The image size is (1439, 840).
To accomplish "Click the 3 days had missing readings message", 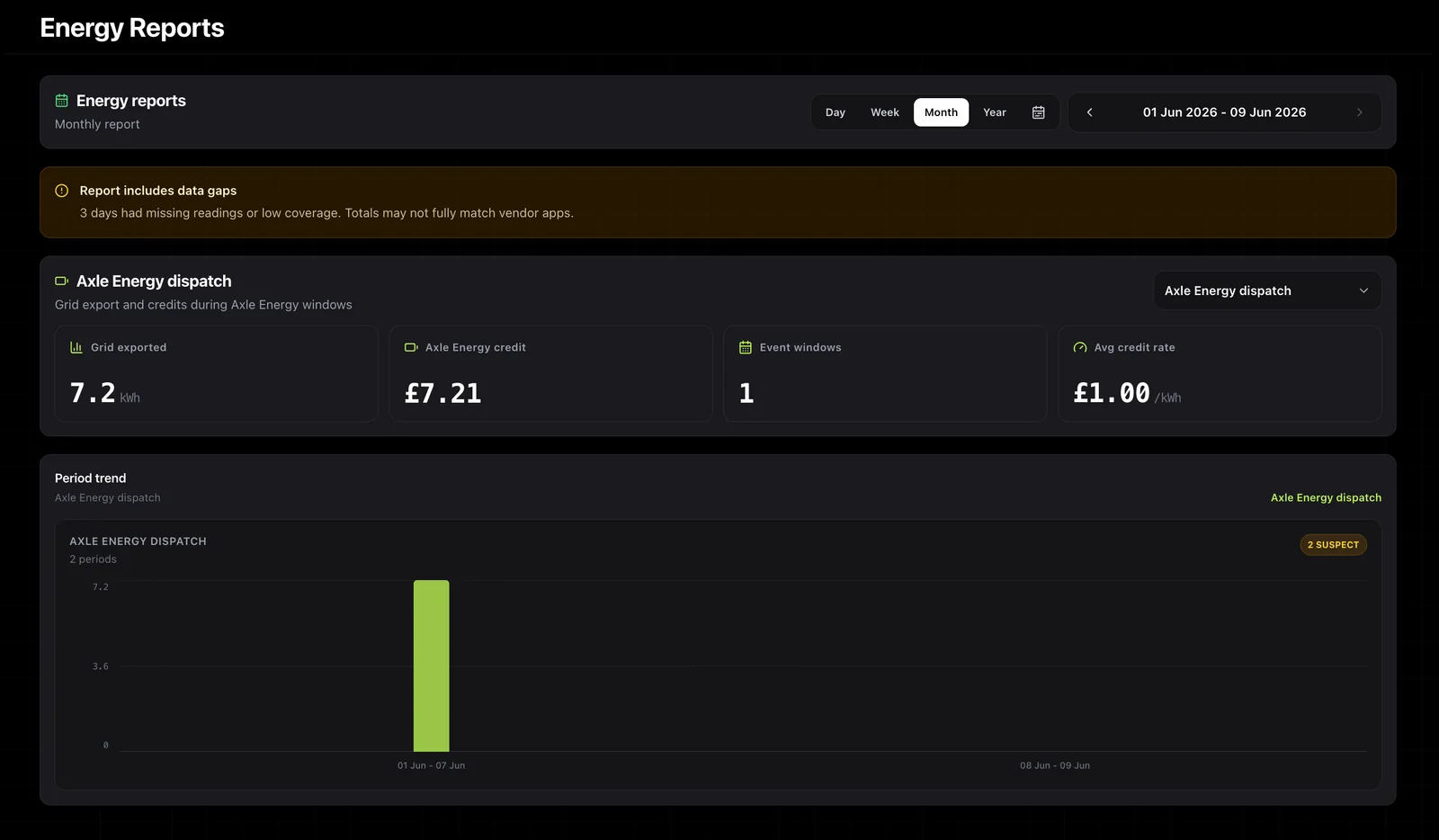I will (326, 213).
